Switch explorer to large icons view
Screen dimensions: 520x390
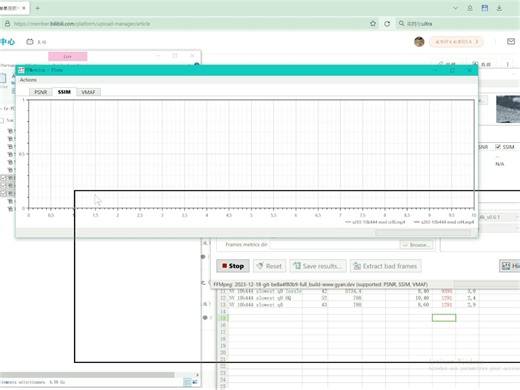pyautogui.click(x=195, y=382)
